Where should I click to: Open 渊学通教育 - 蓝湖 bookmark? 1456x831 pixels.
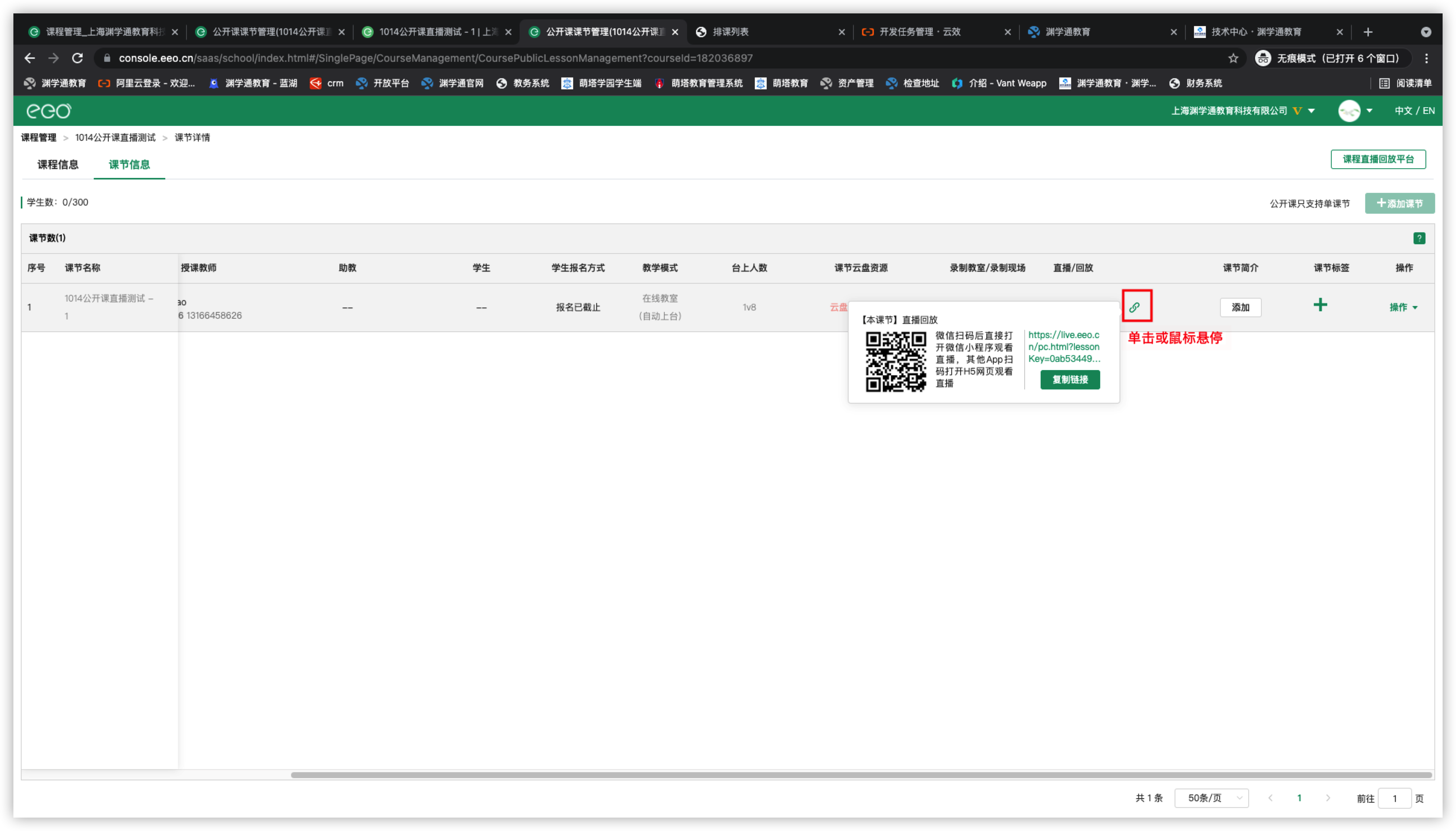pos(253,83)
